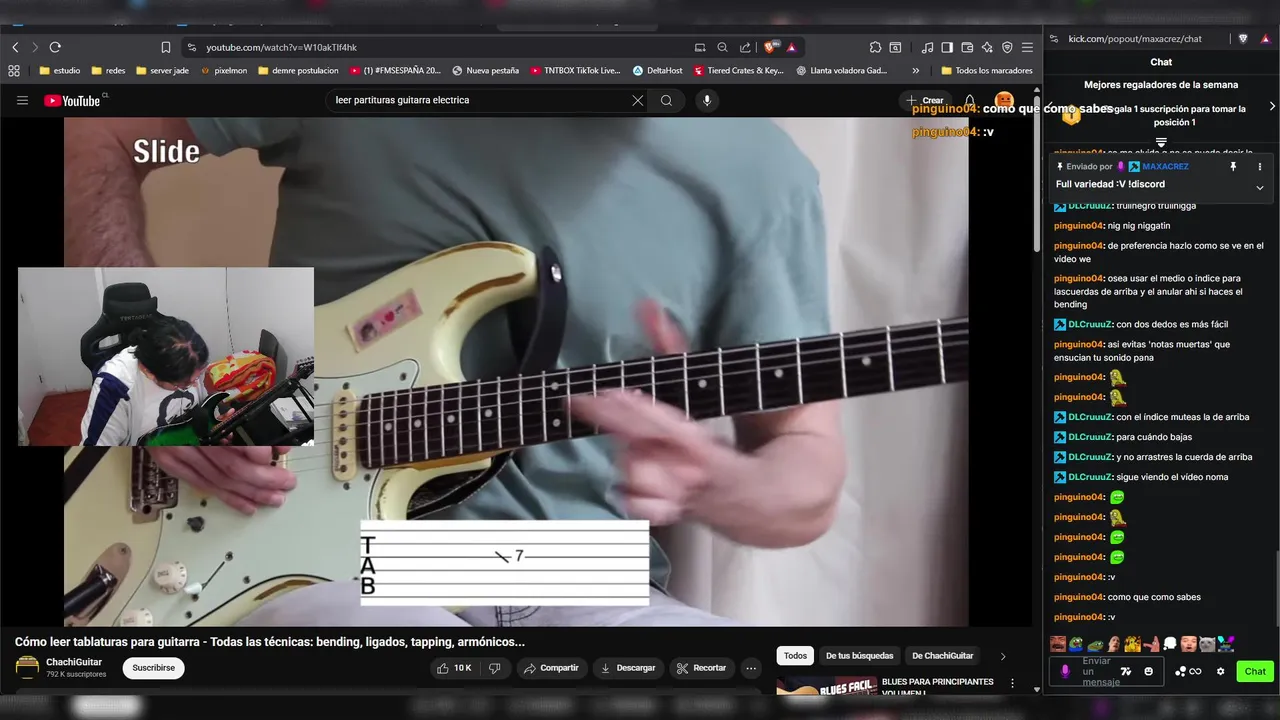
Task: Open the YouTube 'Crear' button
Action: click(x=924, y=100)
